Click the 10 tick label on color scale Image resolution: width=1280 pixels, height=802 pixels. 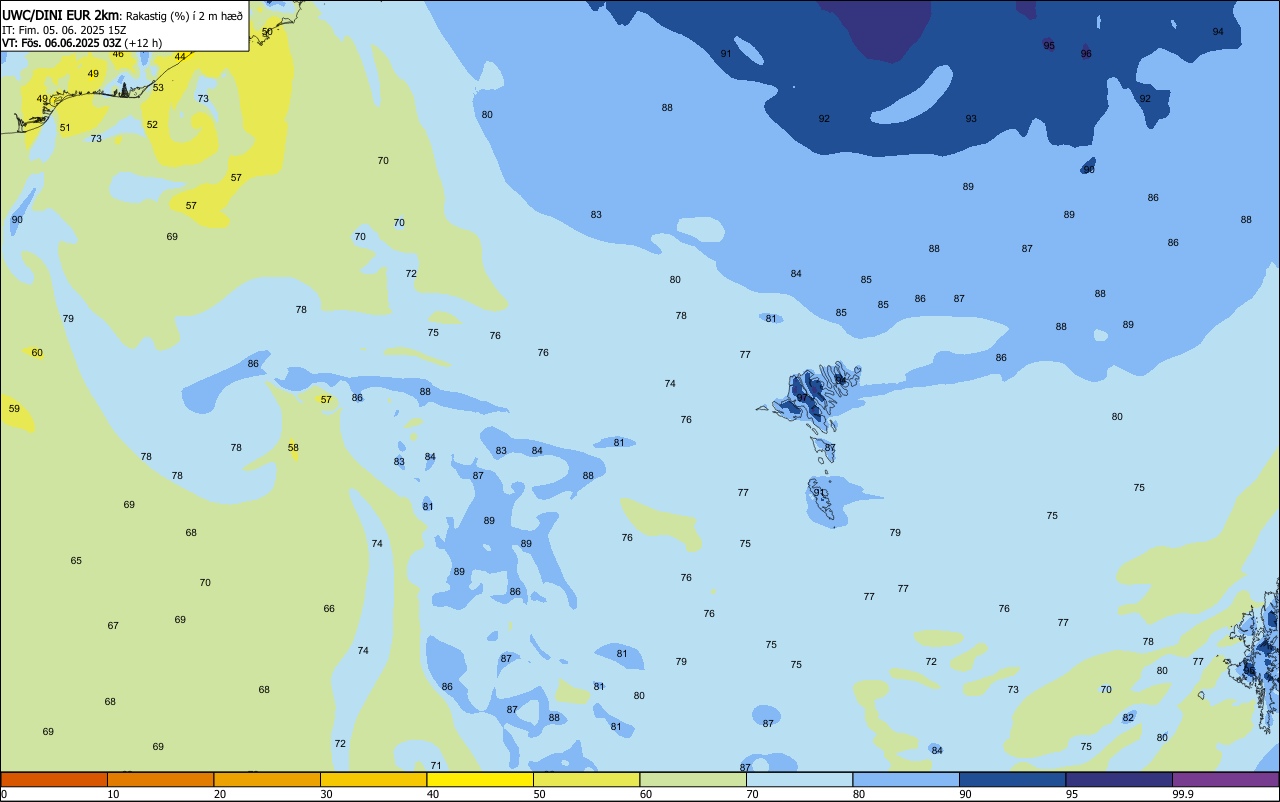coord(114,794)
